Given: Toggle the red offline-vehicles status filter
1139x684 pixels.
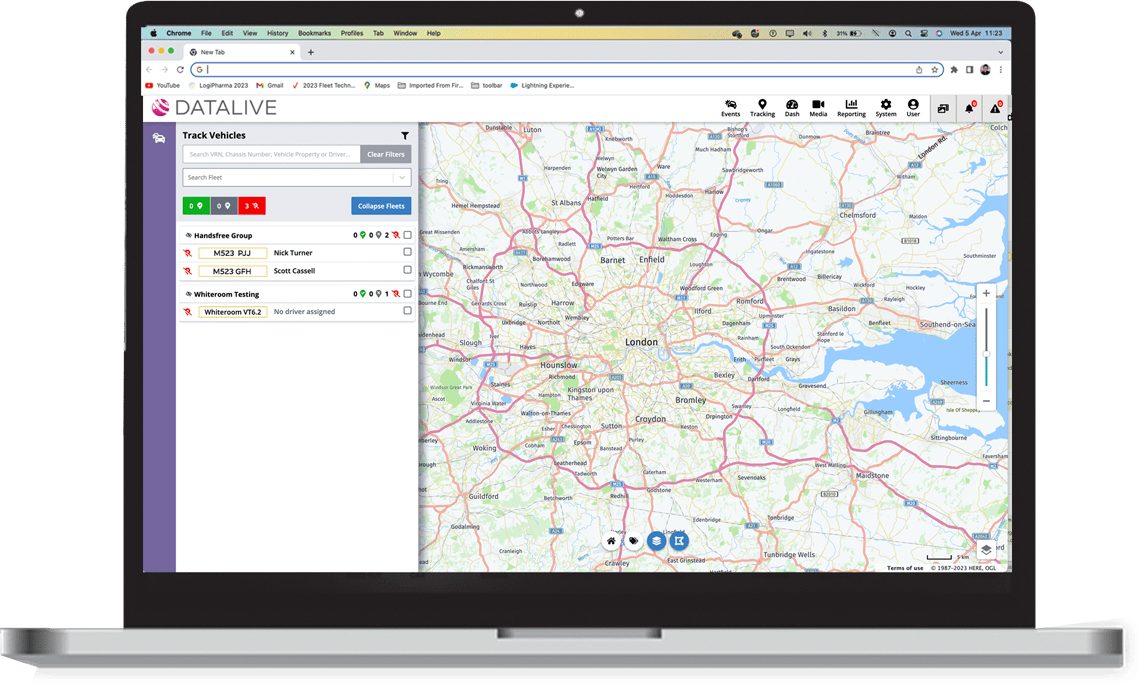Looking at the screenshot, I should point(251,206).
